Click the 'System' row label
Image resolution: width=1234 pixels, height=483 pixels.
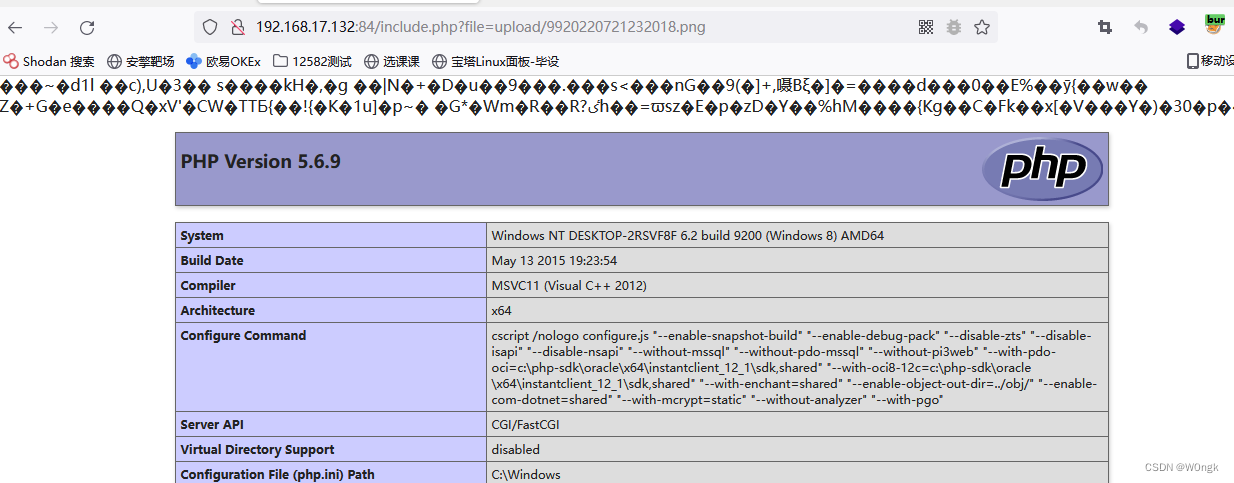(x=202, y=236)
